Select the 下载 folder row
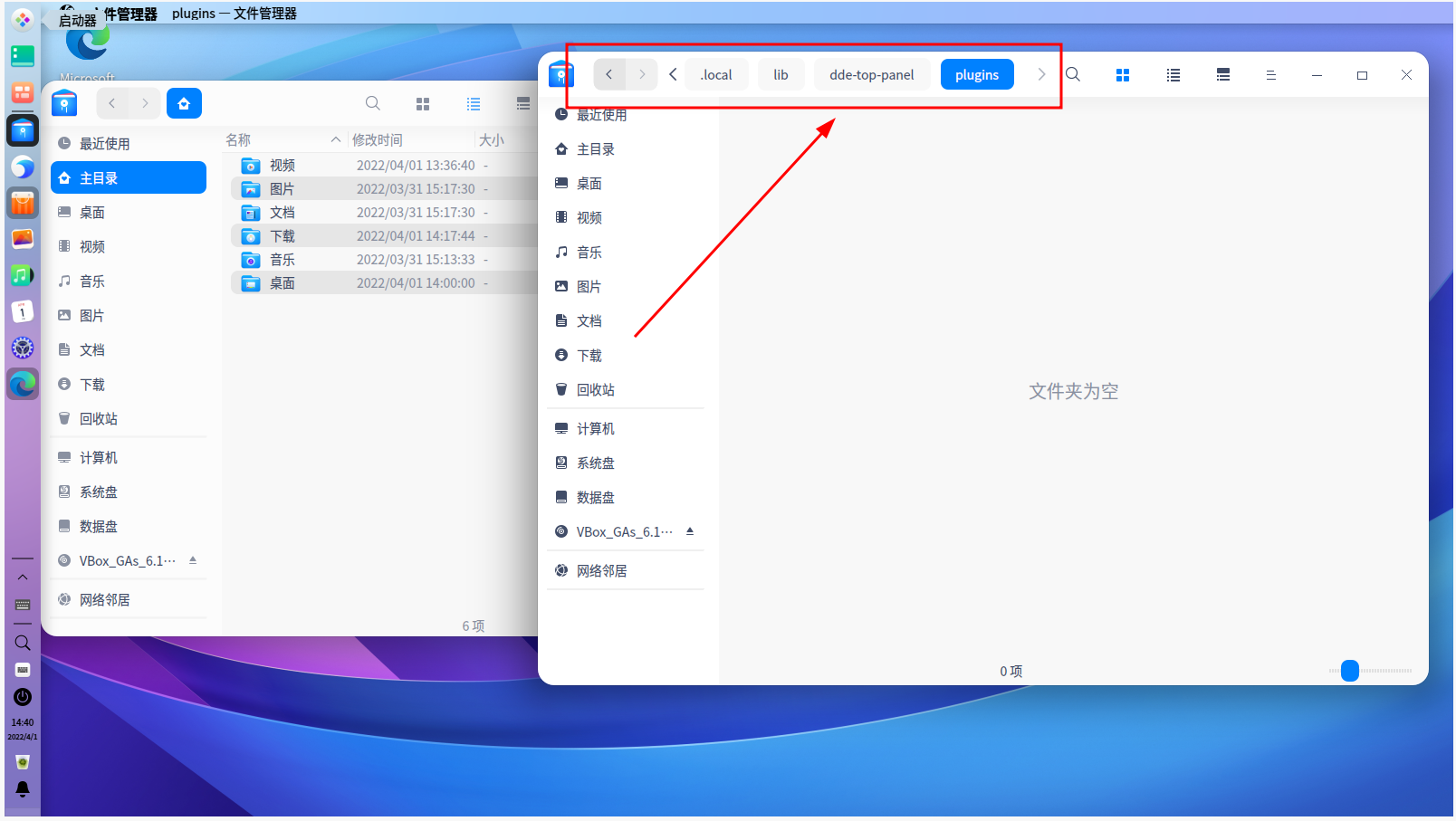The image size is (1456, 821). (385, 236)
